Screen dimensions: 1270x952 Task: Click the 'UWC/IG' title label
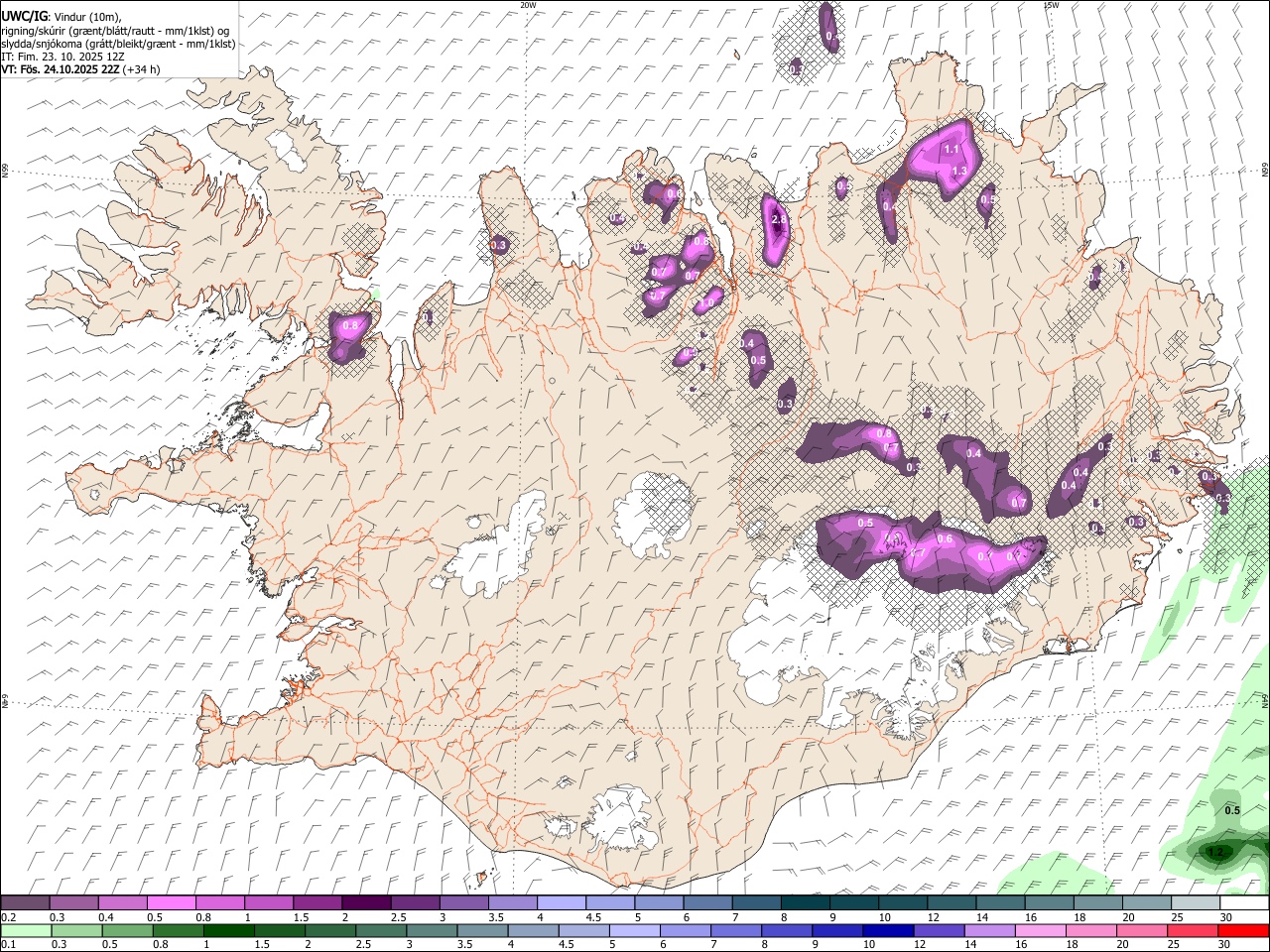coord(24,16)
